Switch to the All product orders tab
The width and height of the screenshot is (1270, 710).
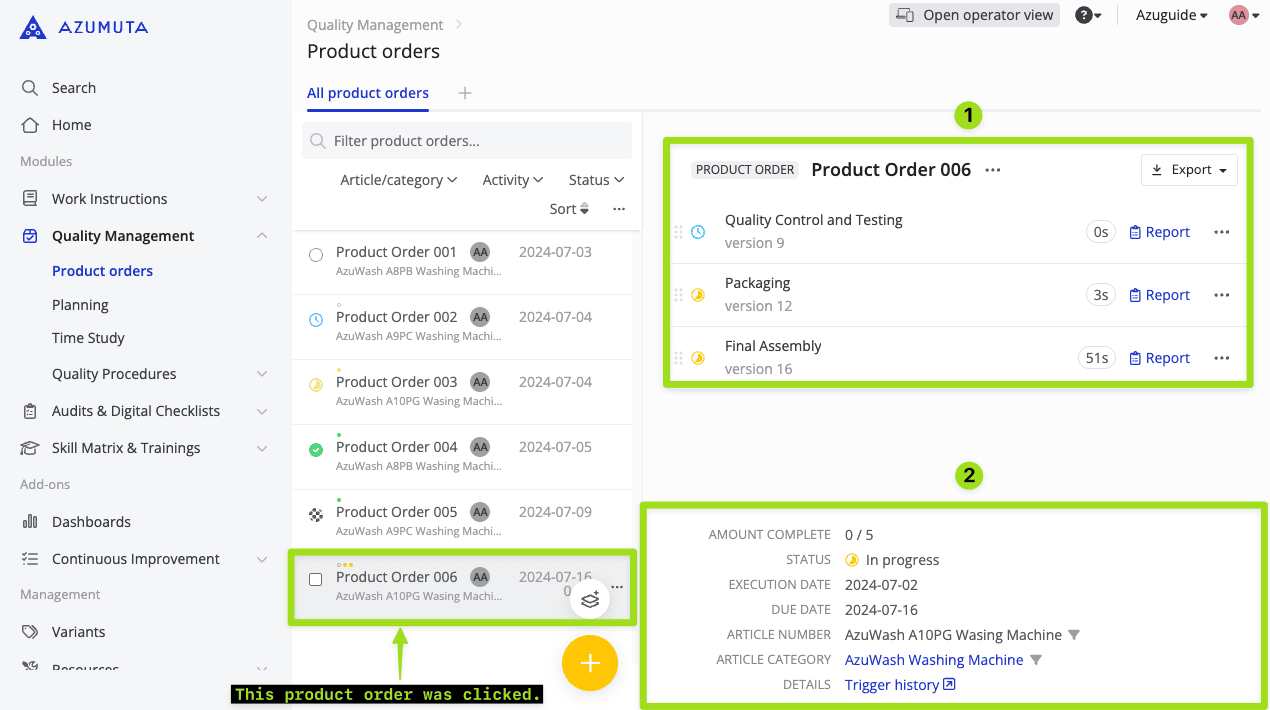pyautogui.click(x=367, y=92)
